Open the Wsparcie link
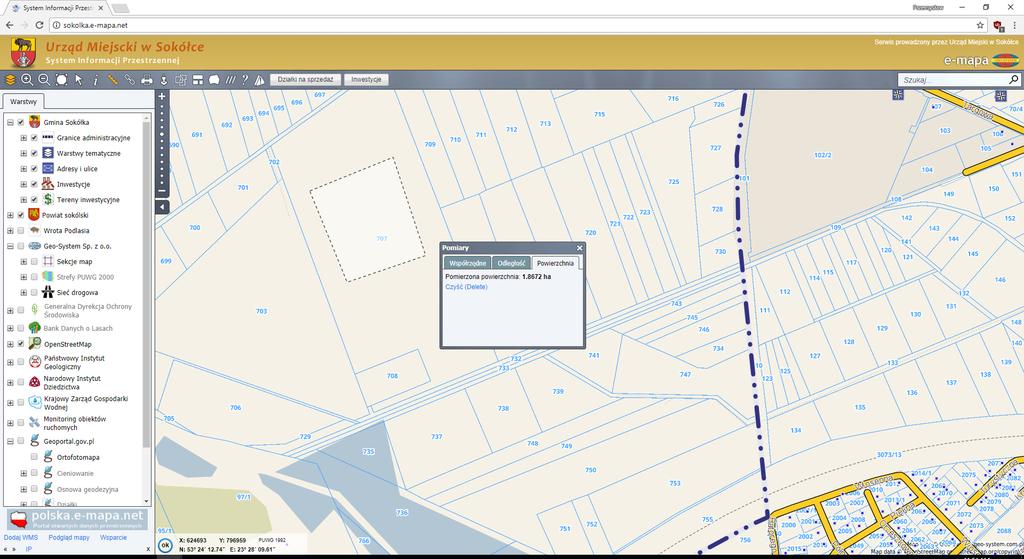1024x559 pixels. point(114,537)
